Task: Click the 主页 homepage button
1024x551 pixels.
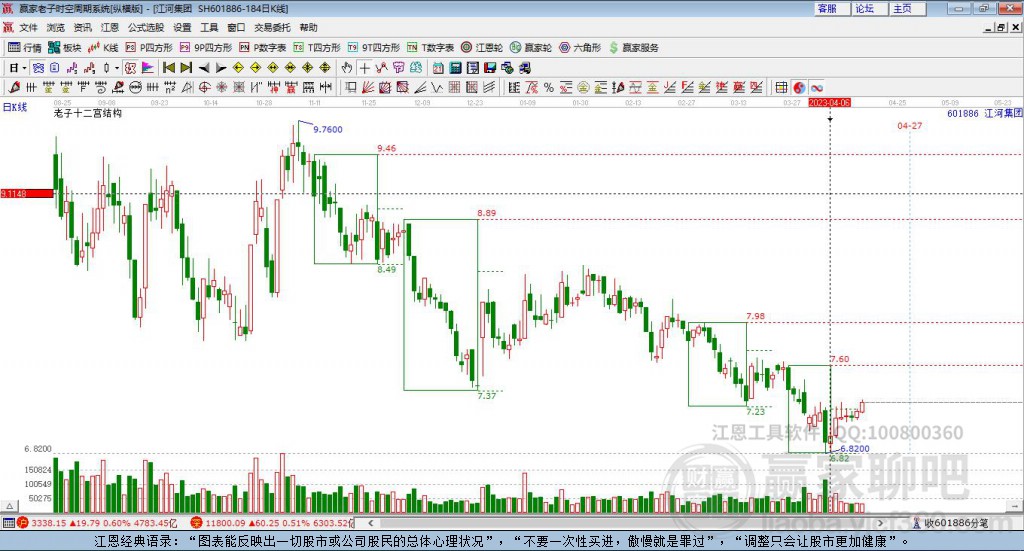Action: pos(908,8)
